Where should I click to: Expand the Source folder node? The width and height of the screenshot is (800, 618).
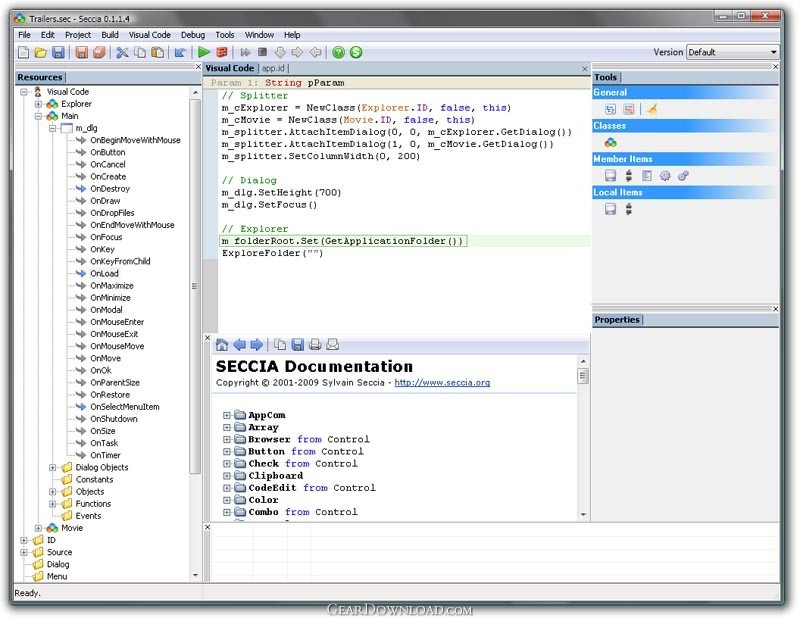23,552
